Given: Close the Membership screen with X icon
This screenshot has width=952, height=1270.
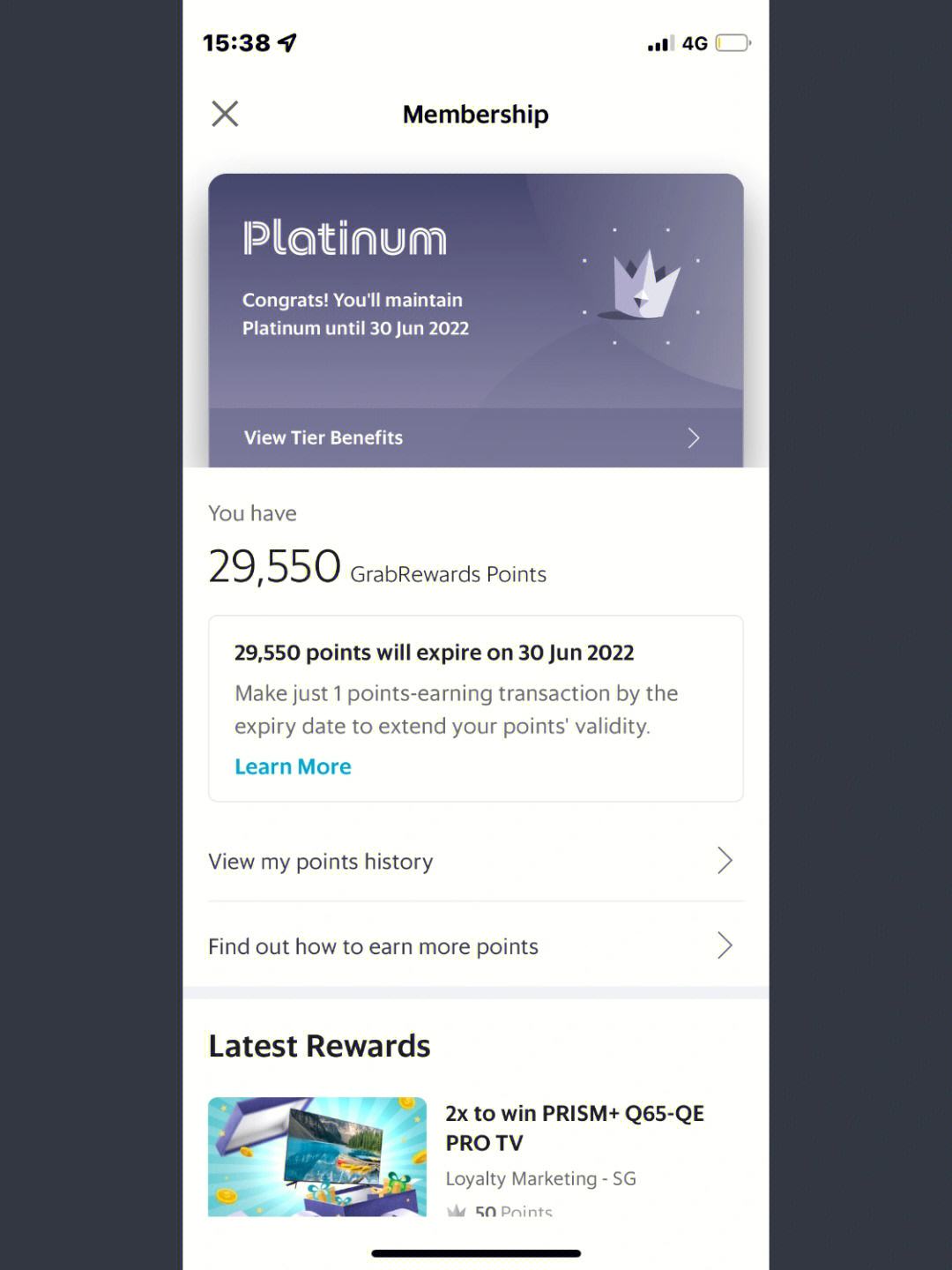Looking at the screenshot, I should coord(225,114).
